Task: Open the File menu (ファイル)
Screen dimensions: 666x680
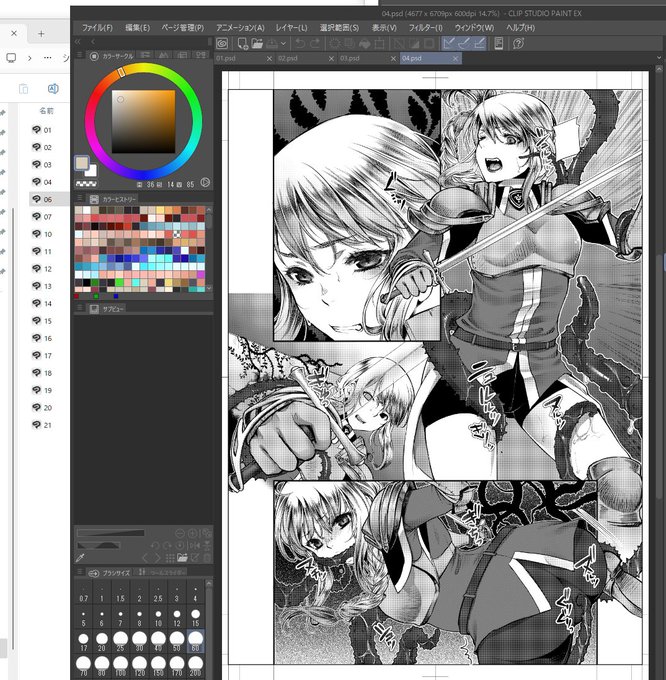Action: pos(97,28)
